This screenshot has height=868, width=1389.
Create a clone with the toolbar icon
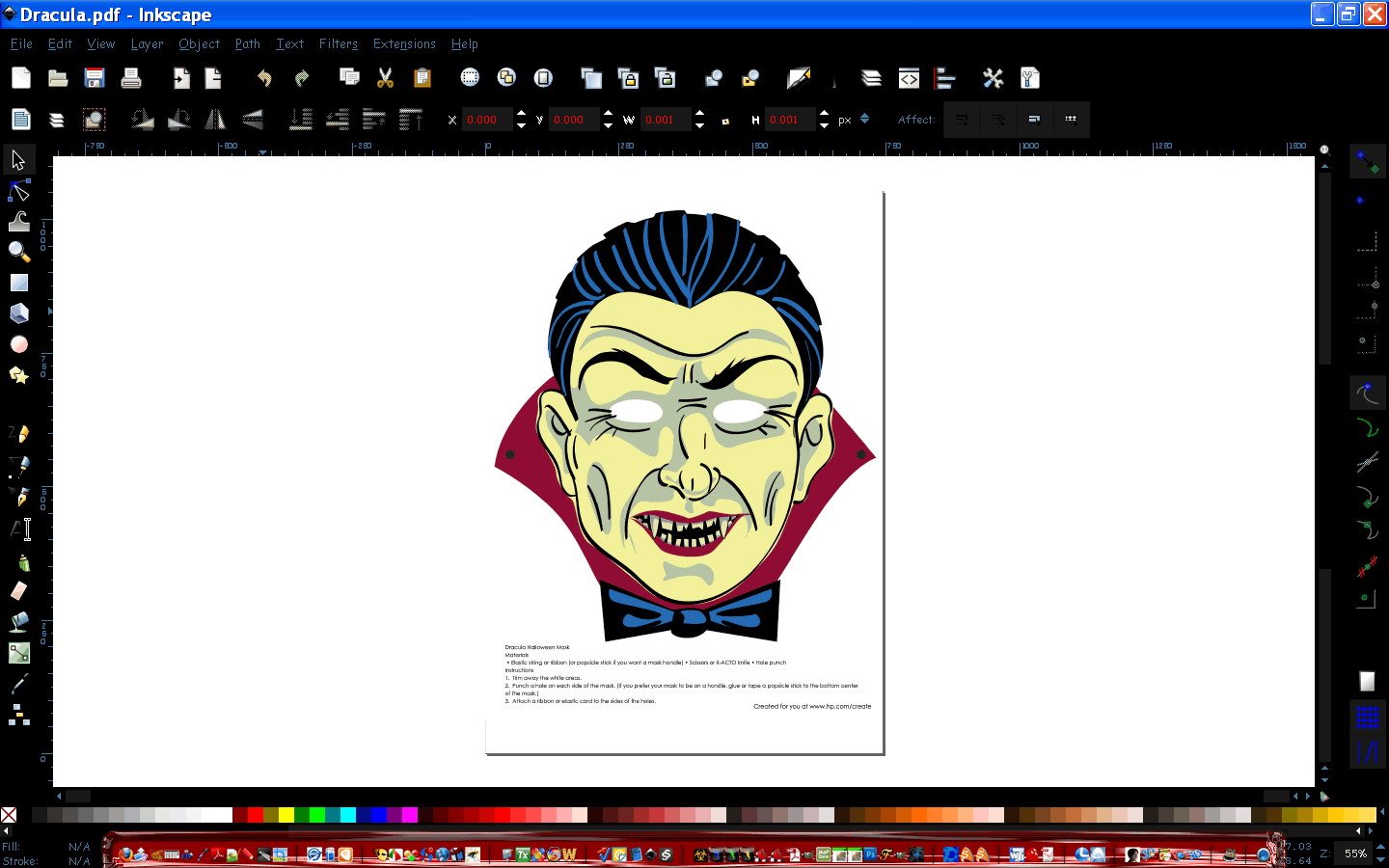(628, 78)
